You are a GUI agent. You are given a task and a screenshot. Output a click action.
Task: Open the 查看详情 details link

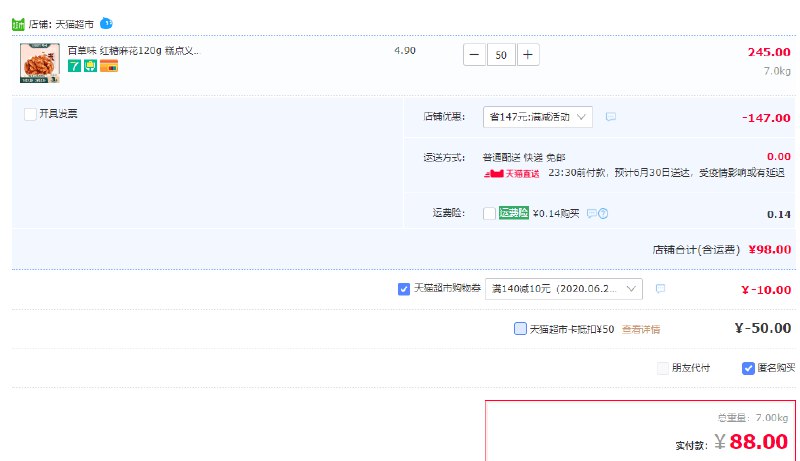point(641,329)
